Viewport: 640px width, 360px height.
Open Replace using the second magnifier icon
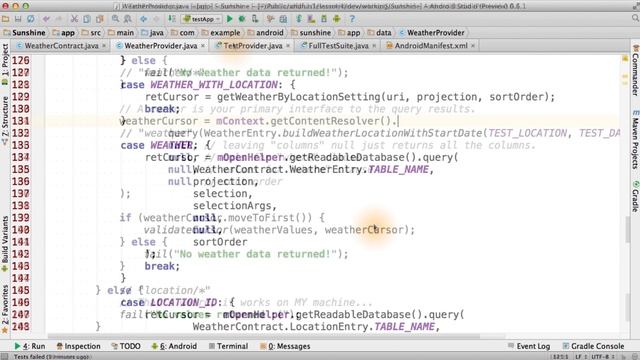click(x=128, y=19)
